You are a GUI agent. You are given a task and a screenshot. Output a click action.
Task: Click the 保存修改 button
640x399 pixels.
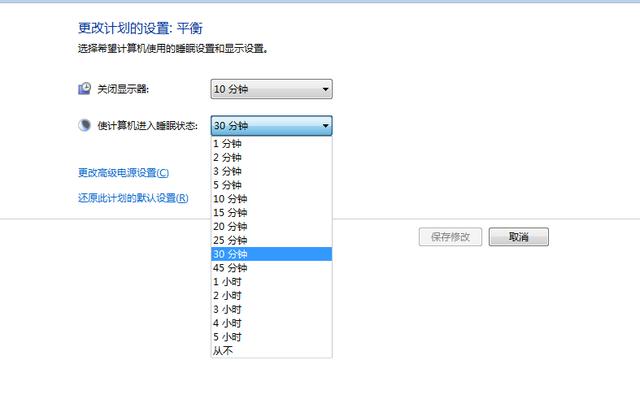[x=450, y=237]
